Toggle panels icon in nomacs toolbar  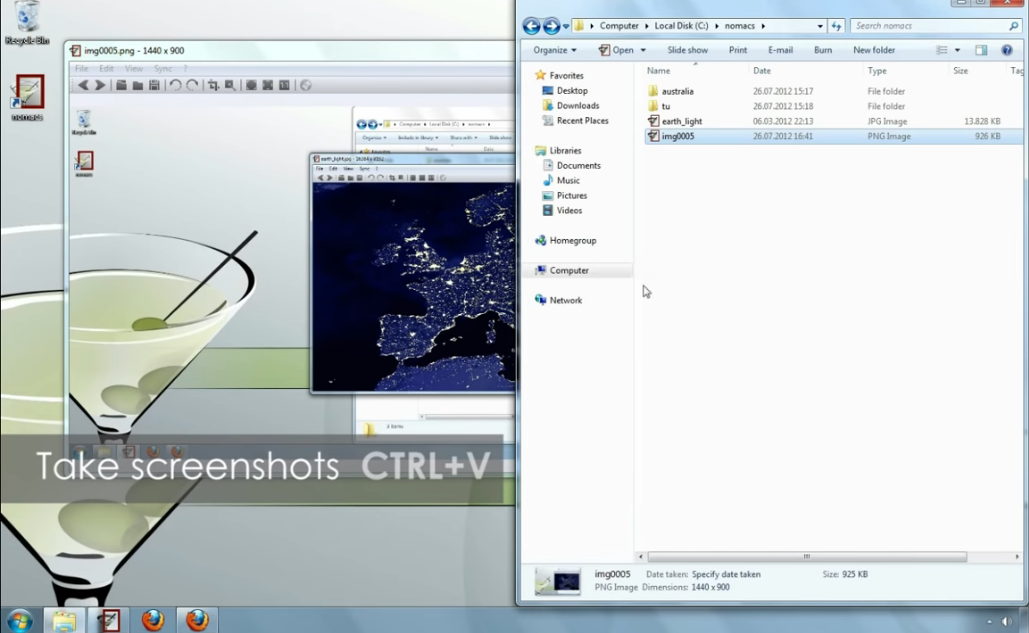[x=251, y=85]
